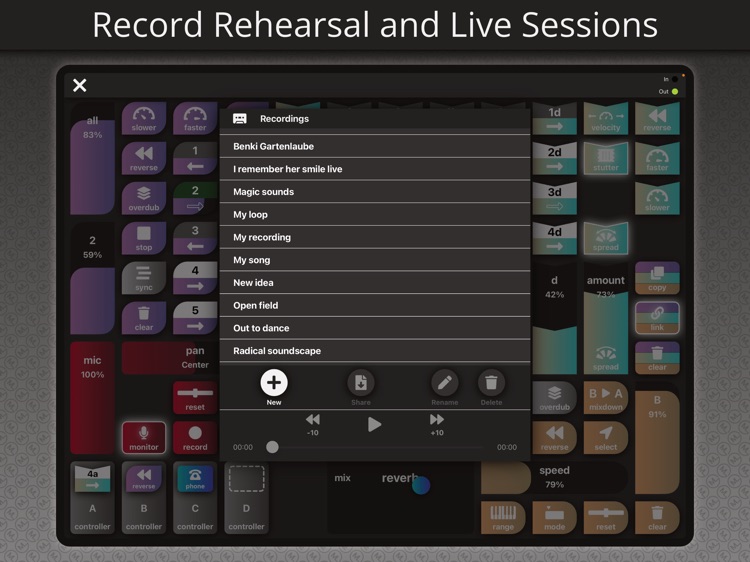Viewport: 750px width, 562px height.
Task: Adjust the reverb mix blue knob
Action: tap(421, 485)
